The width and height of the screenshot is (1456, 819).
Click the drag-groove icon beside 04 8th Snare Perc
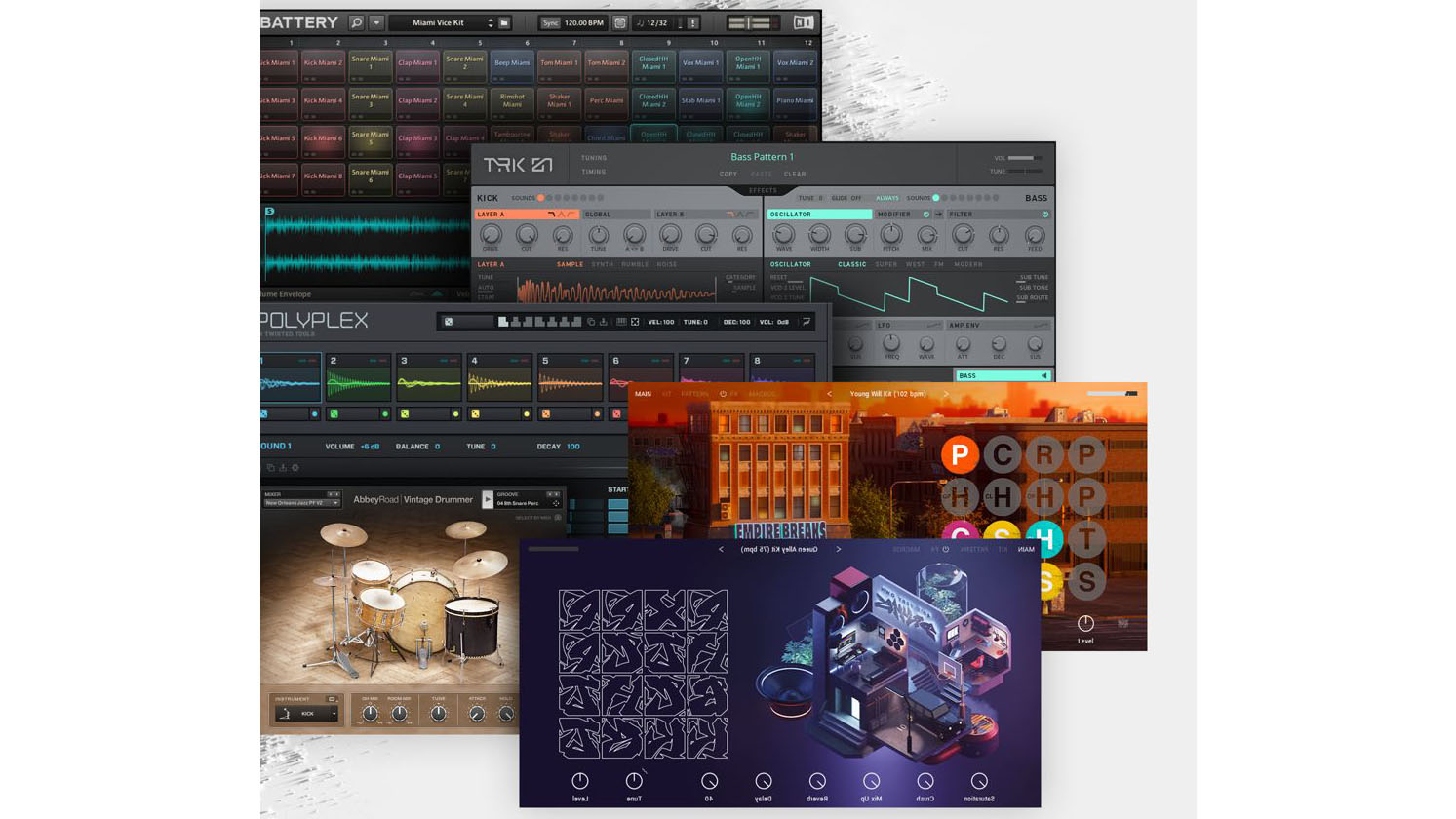[556, 503]
